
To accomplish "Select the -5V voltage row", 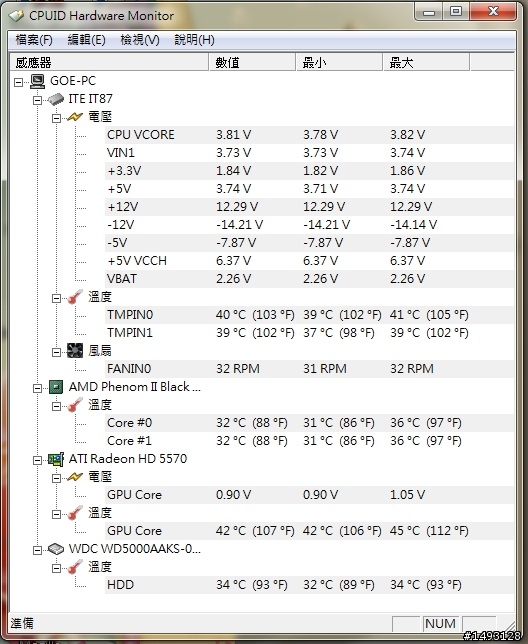I will [x=309, y=243].
